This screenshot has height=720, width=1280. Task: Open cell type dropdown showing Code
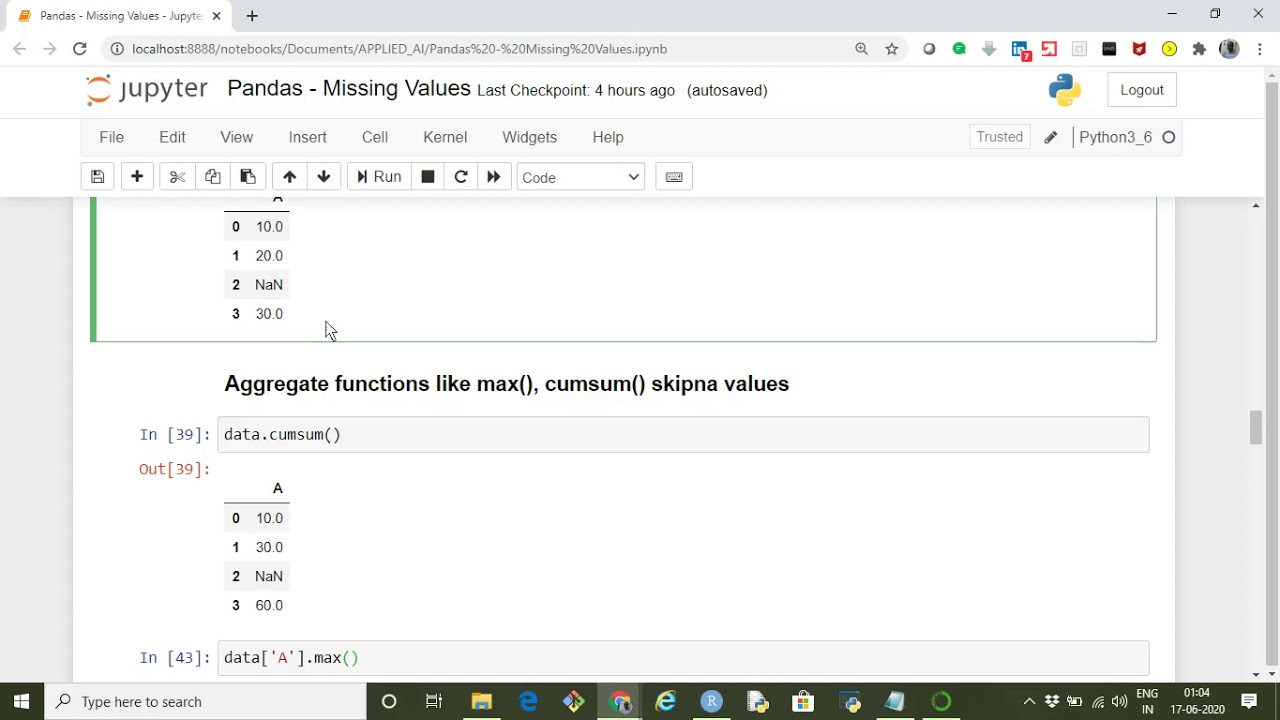click(x=581, y=177)
